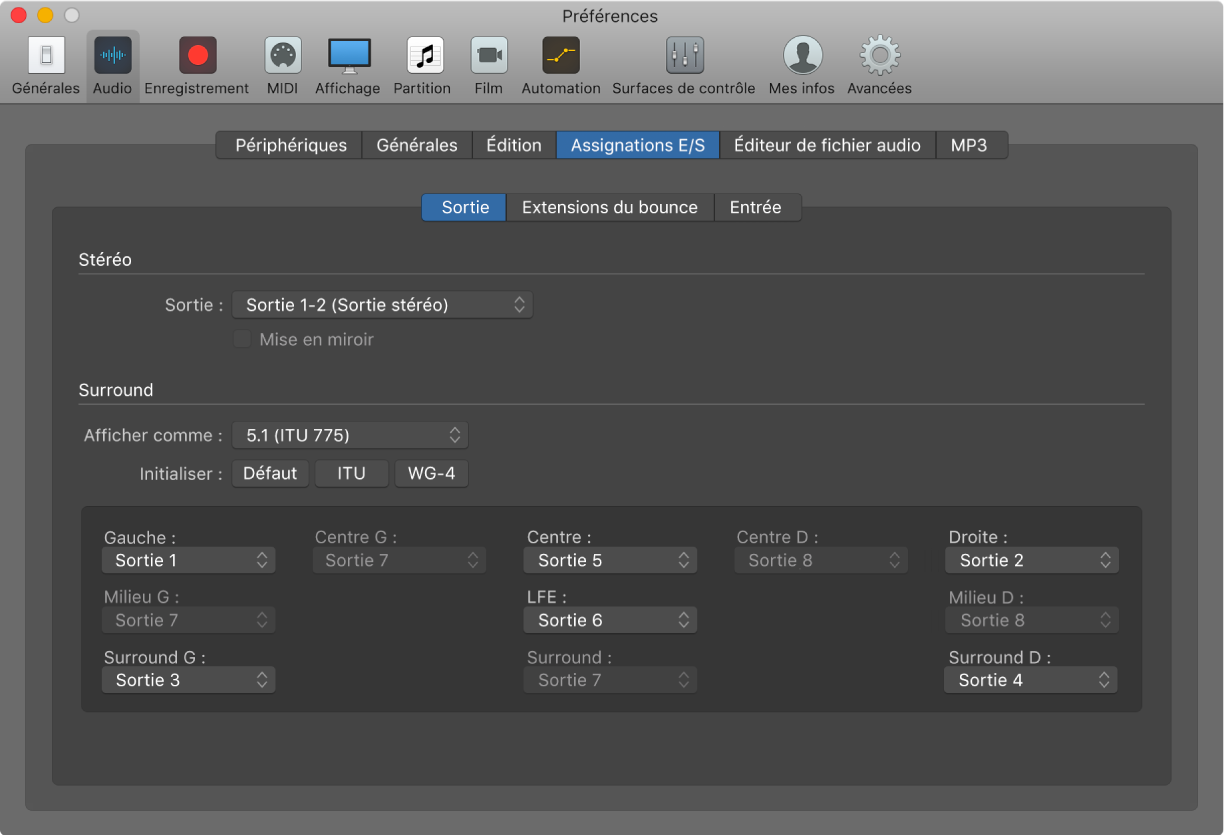Open the Mes infos profile icon
The width and height of the screenshot is (1224, 835).
click(x=802, y=55)
